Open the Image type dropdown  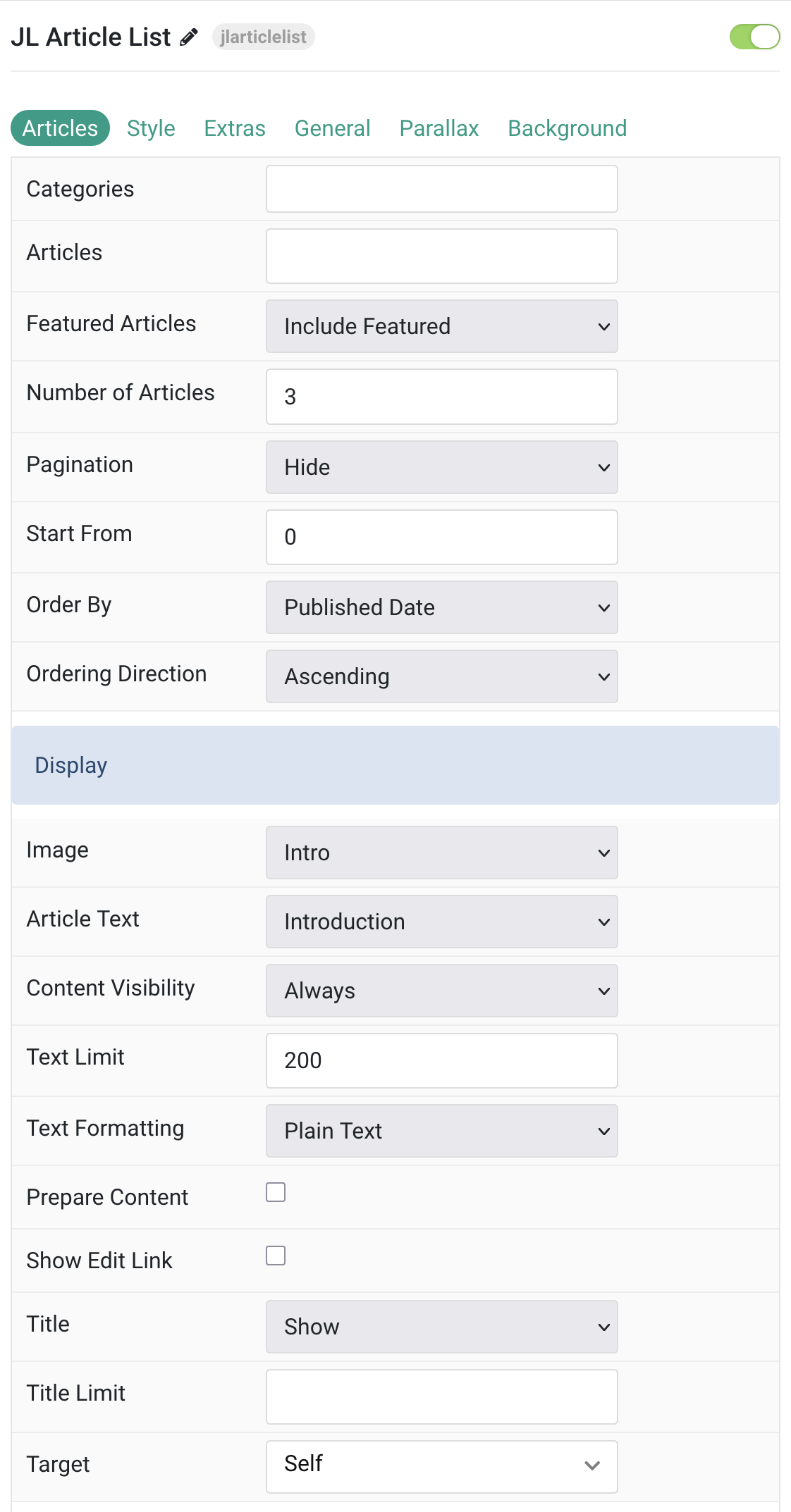coord(442,853)
